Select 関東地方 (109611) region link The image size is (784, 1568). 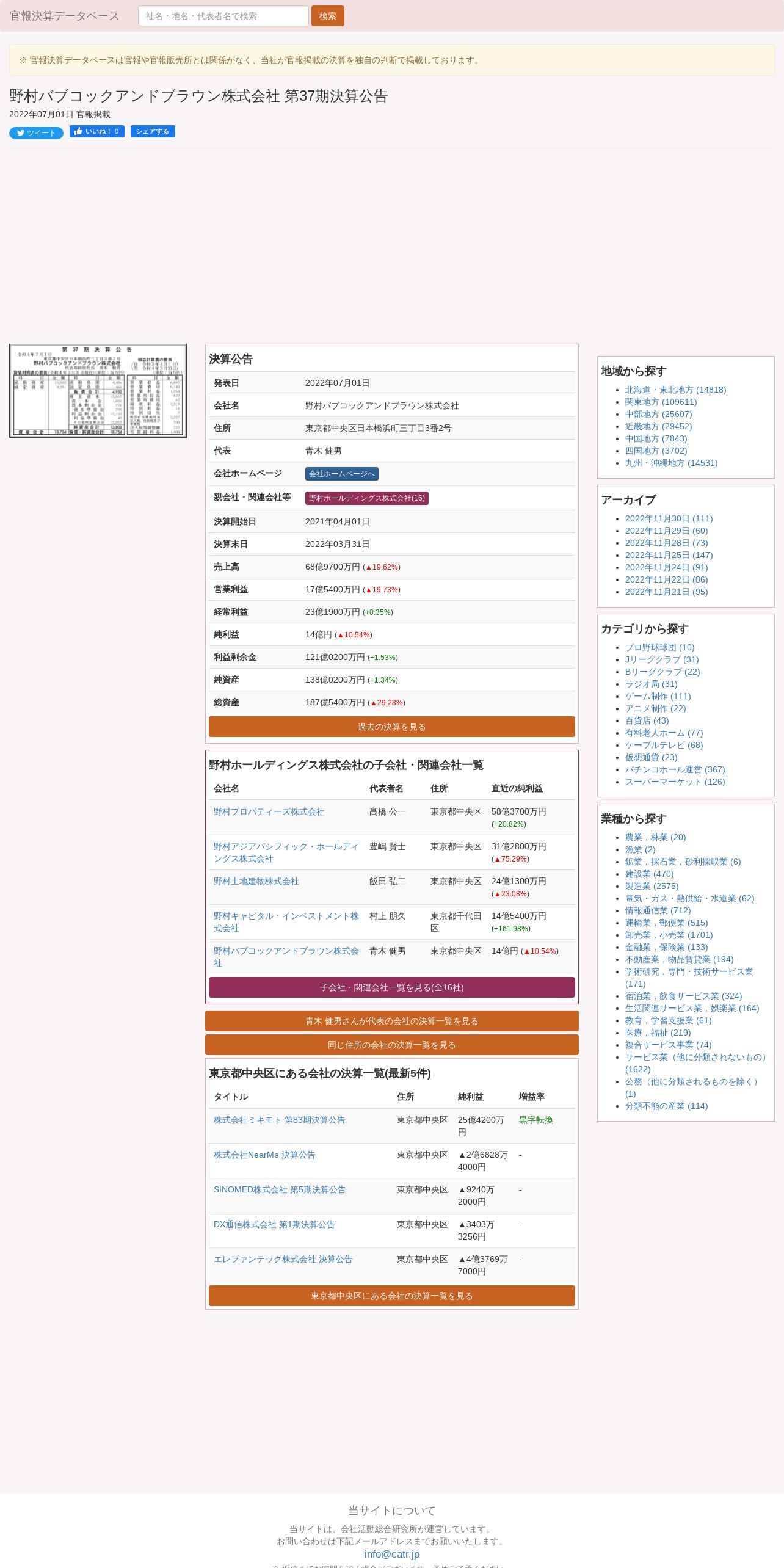[x=661, y=402]
